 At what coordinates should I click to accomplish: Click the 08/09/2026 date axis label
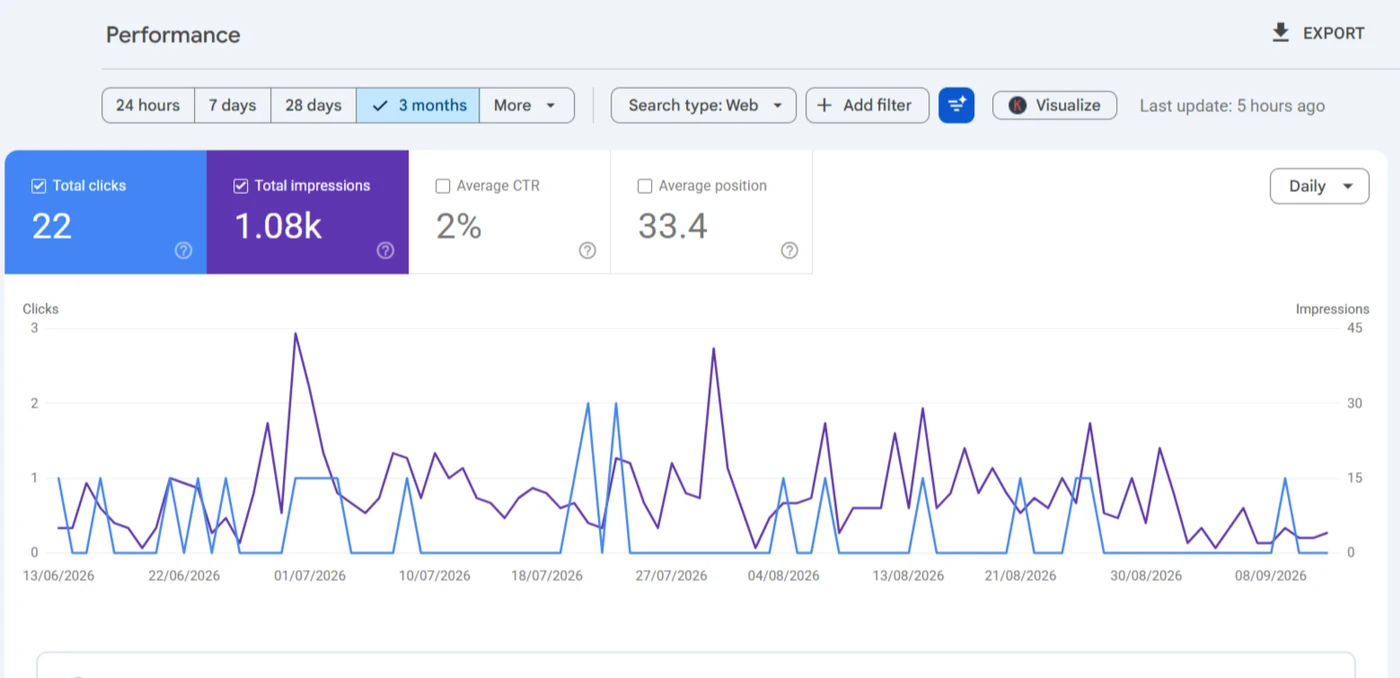(1270, 576)
